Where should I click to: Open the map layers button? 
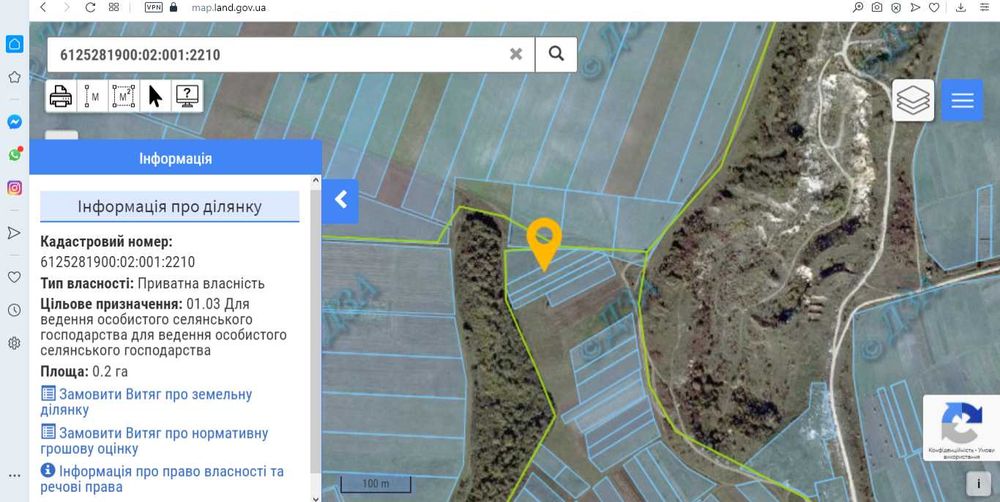pyautogui.click(x=913, y=100)
